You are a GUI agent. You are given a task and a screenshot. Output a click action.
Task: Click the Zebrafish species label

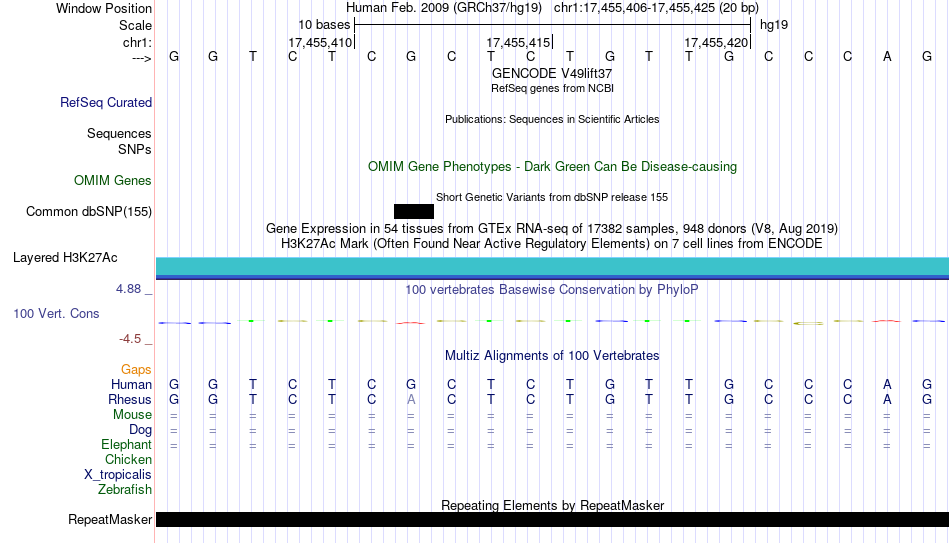(x=125, y=490)
